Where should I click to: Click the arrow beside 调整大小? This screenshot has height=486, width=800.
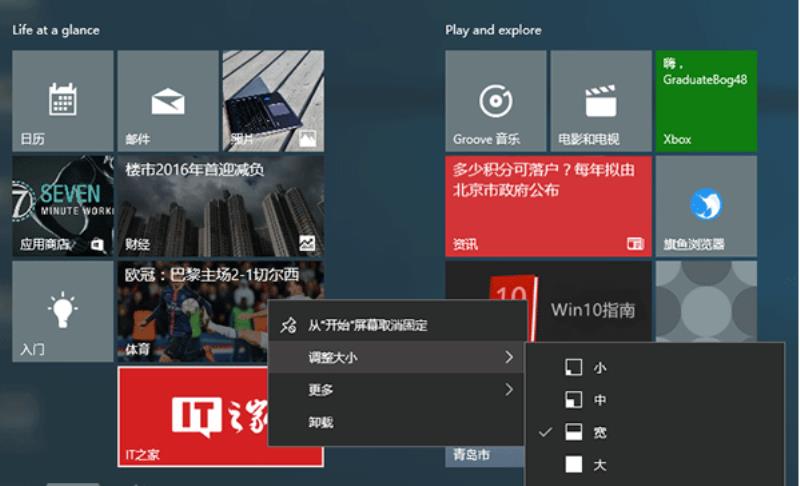pos(509,357)
